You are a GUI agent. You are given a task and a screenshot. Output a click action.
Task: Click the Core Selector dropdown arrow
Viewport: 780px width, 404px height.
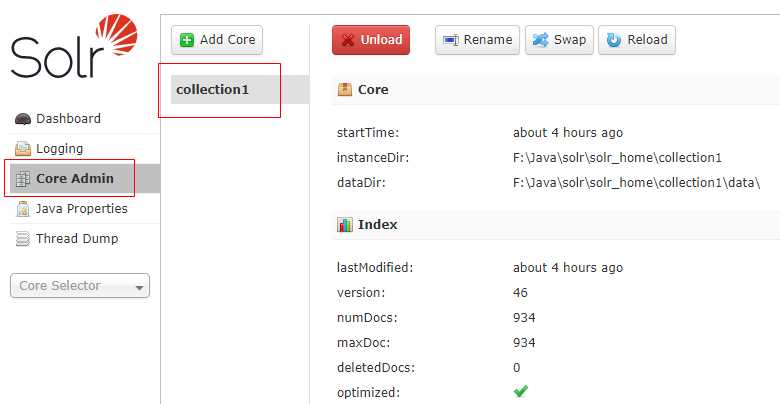(x=139, y=288)
